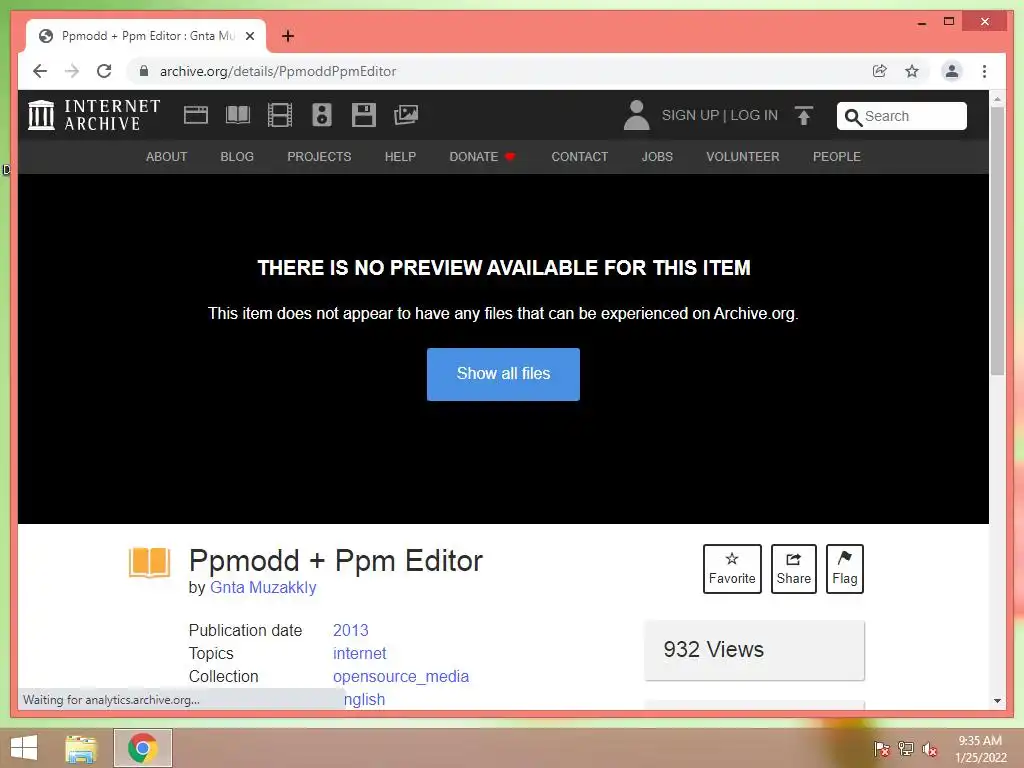Open File Explorer from taskbar
This screenshot has width=1024, height=768.
[x=82, y=748]
